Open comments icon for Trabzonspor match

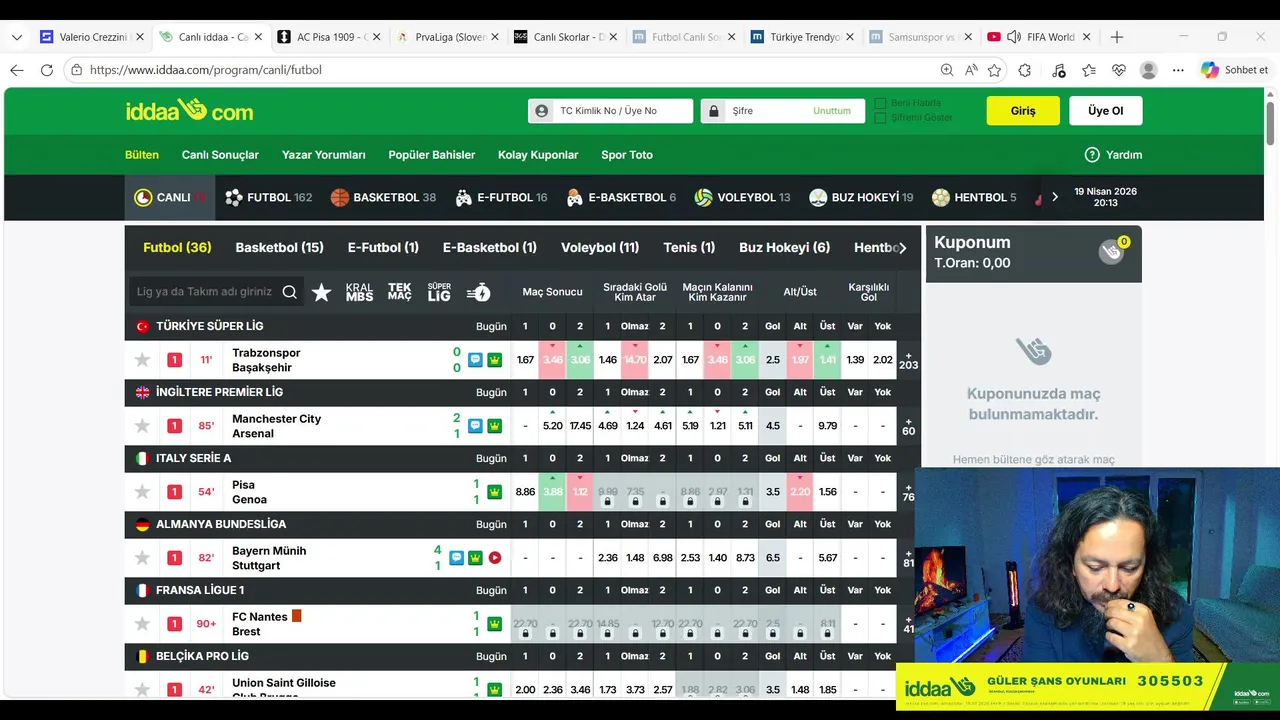[475, 360]
